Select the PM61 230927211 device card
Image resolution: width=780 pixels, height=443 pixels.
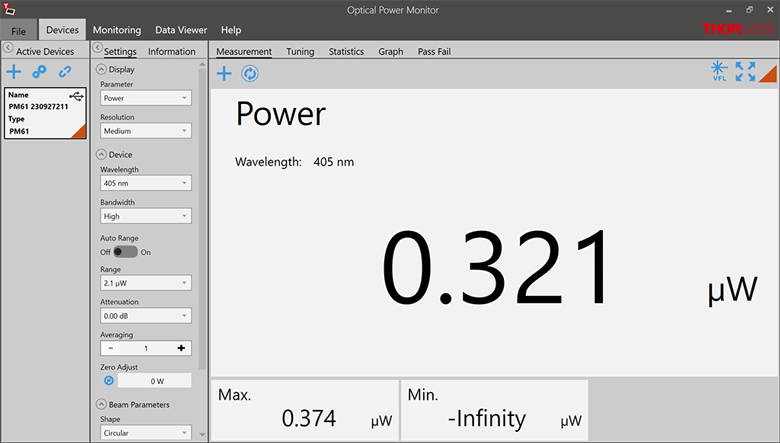point(45,113)
